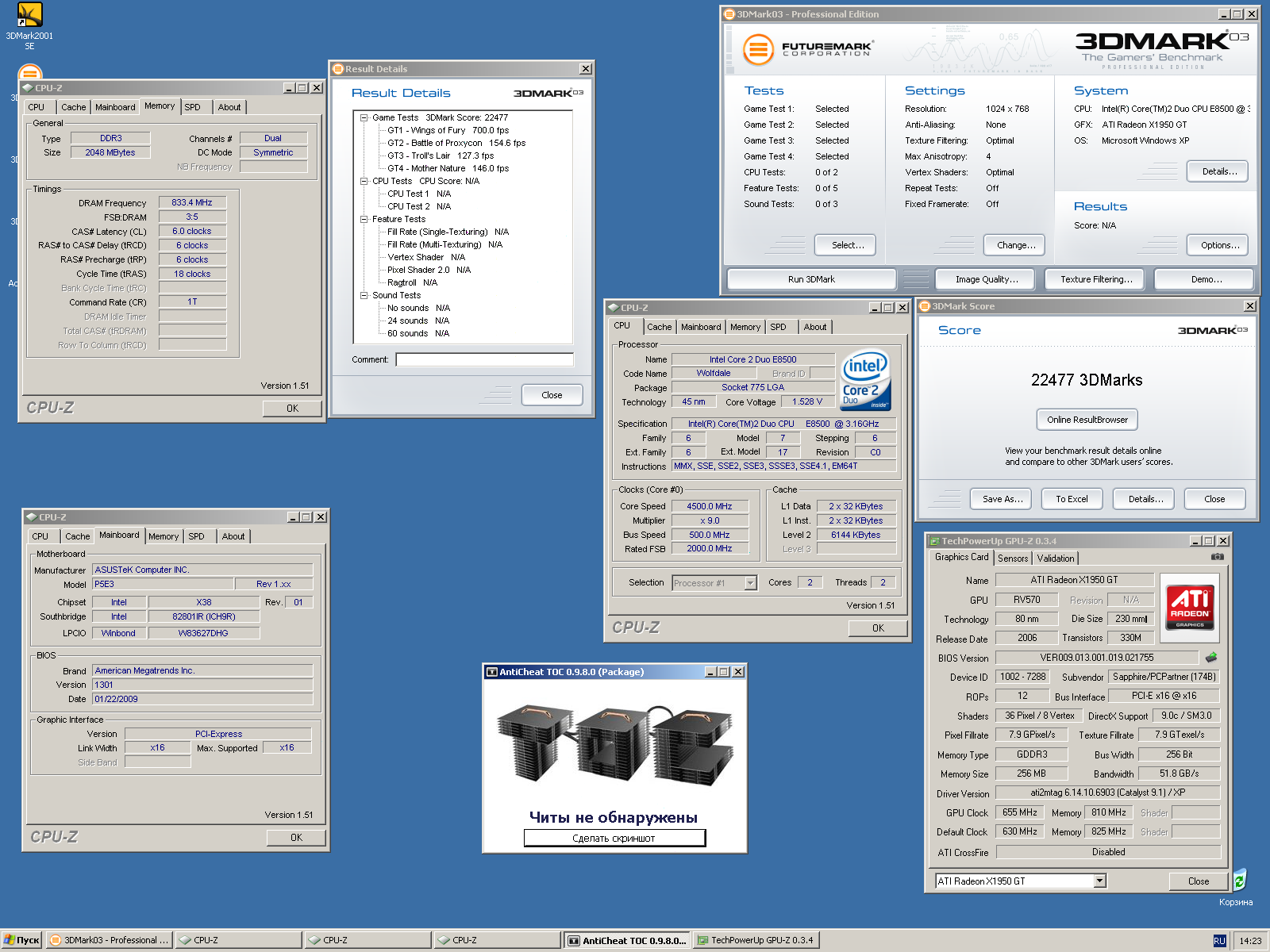Switch to 3DMark03 - Professional taskbar item
This screenshot has width=1270, height=952.
click(x=109, y=940)
